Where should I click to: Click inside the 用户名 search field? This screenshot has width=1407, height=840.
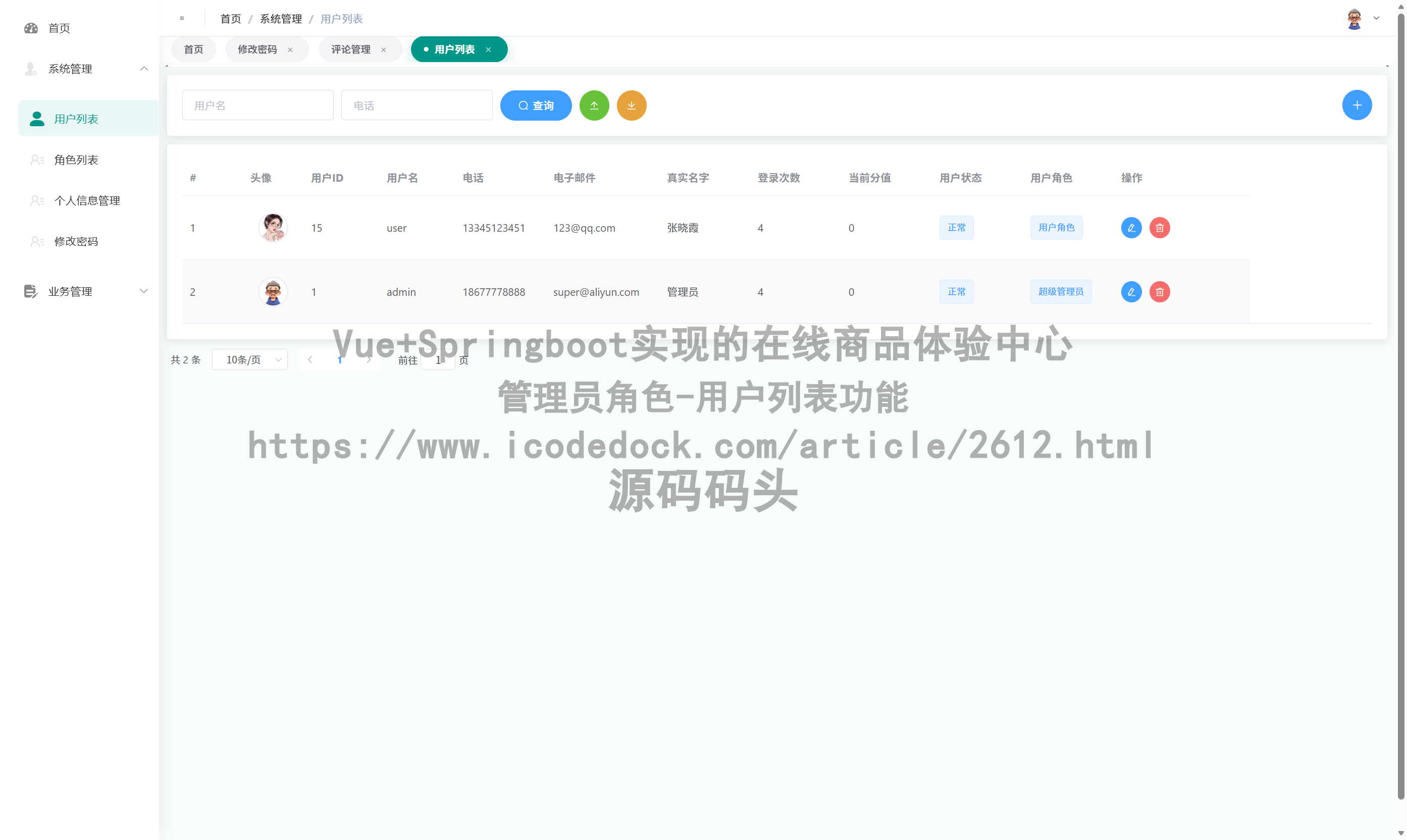click(x=257, y=104)
